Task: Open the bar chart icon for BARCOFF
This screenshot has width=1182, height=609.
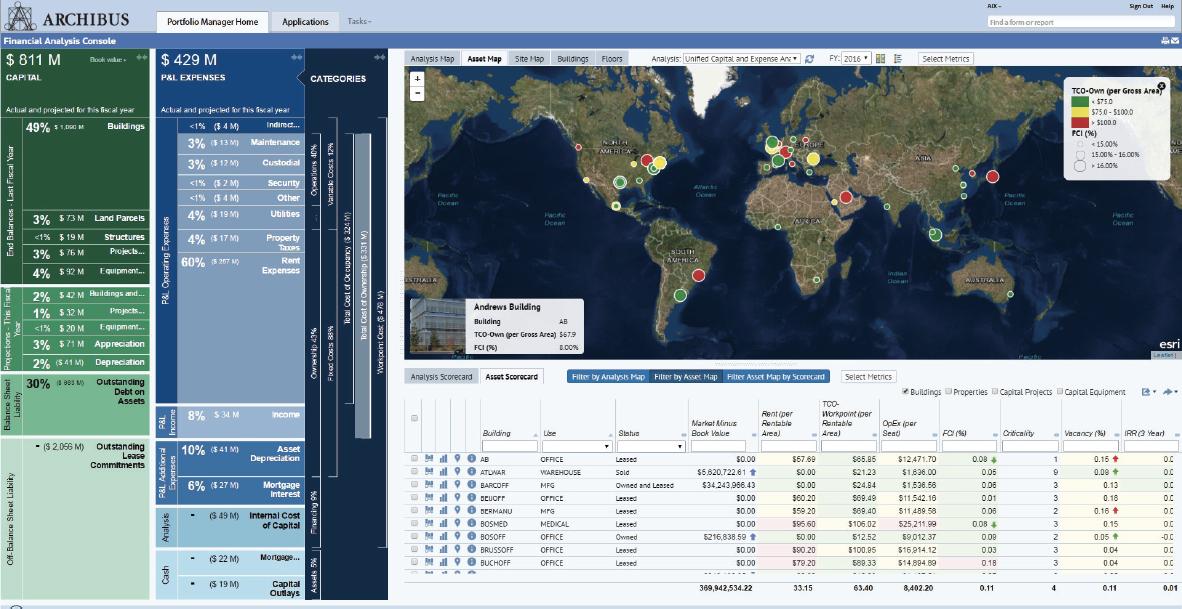Action: coord(443,485)
